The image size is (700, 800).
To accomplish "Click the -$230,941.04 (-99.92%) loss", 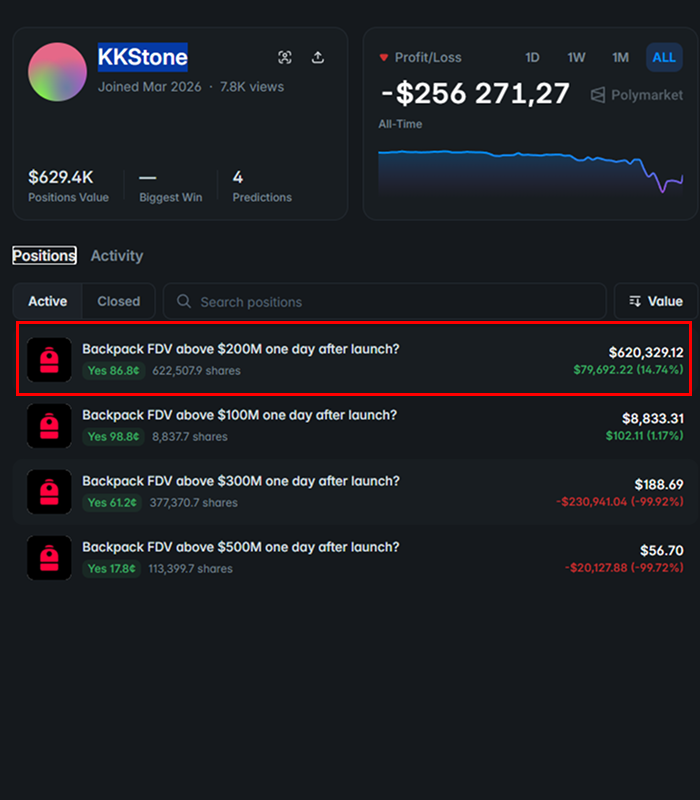I will [x=620, y=502].
